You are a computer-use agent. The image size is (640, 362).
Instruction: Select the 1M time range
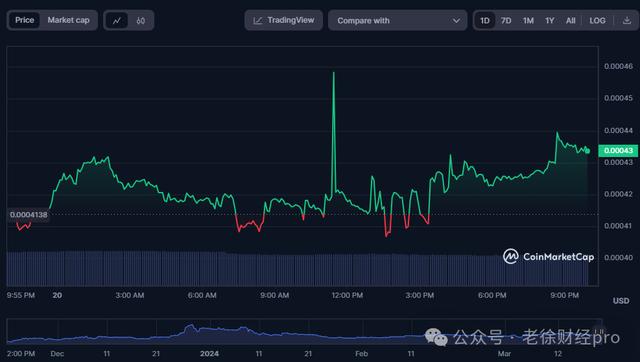coord(528,20)
